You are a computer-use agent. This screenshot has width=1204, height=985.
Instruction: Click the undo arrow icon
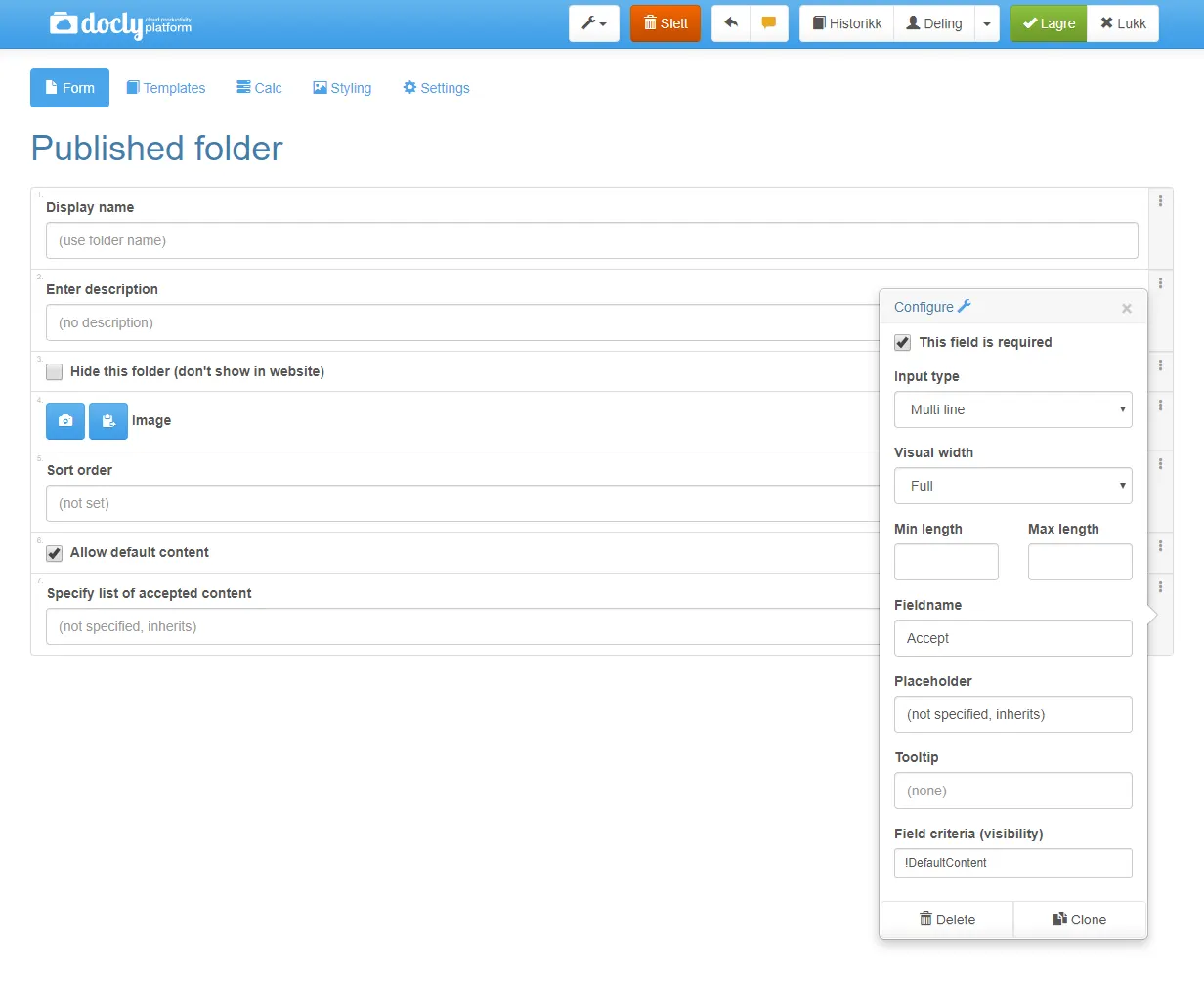click(731, 23)
